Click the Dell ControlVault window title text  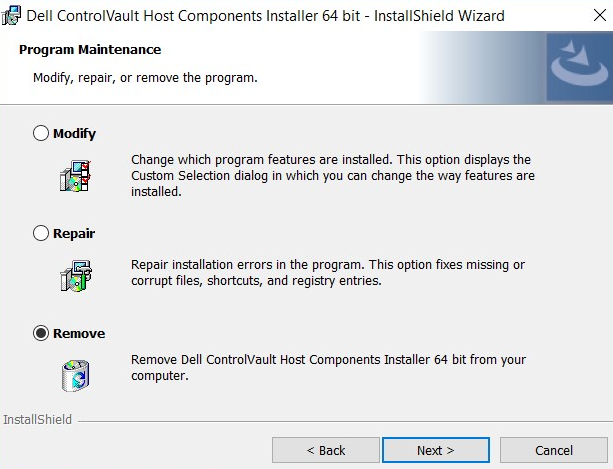[x=266, y=16]
